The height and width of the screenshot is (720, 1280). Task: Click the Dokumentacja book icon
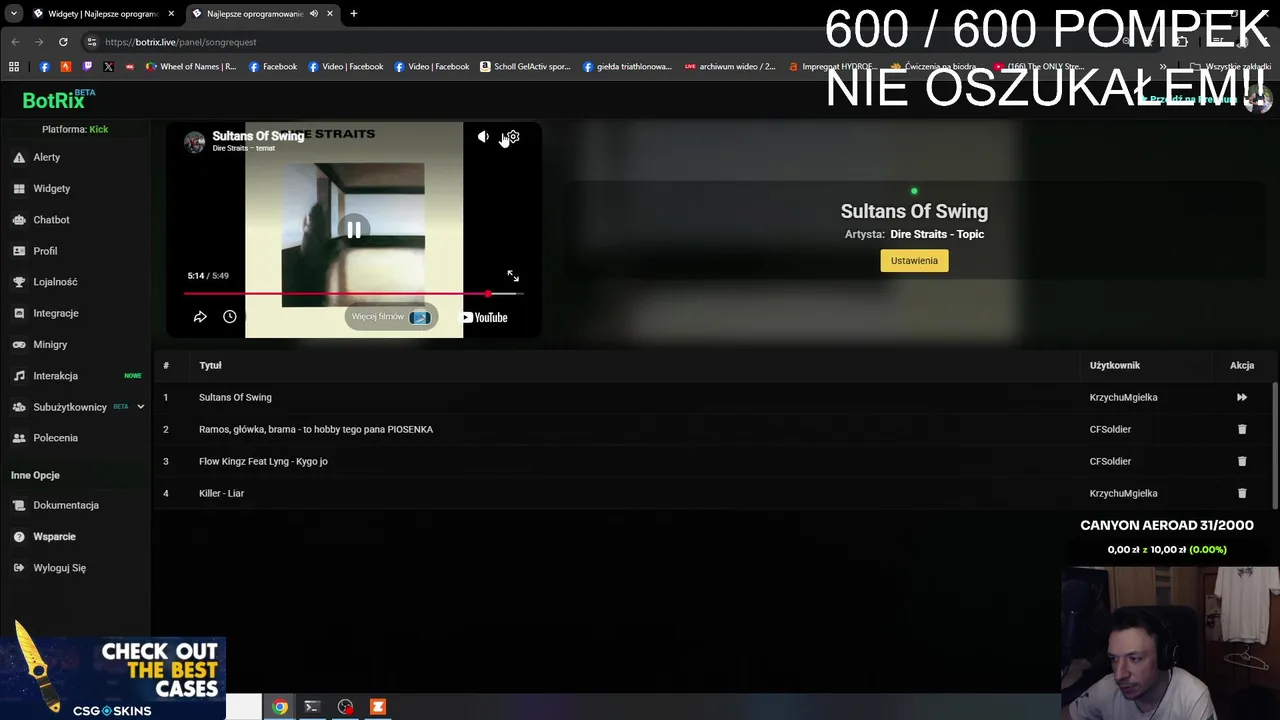coord(19,505)
